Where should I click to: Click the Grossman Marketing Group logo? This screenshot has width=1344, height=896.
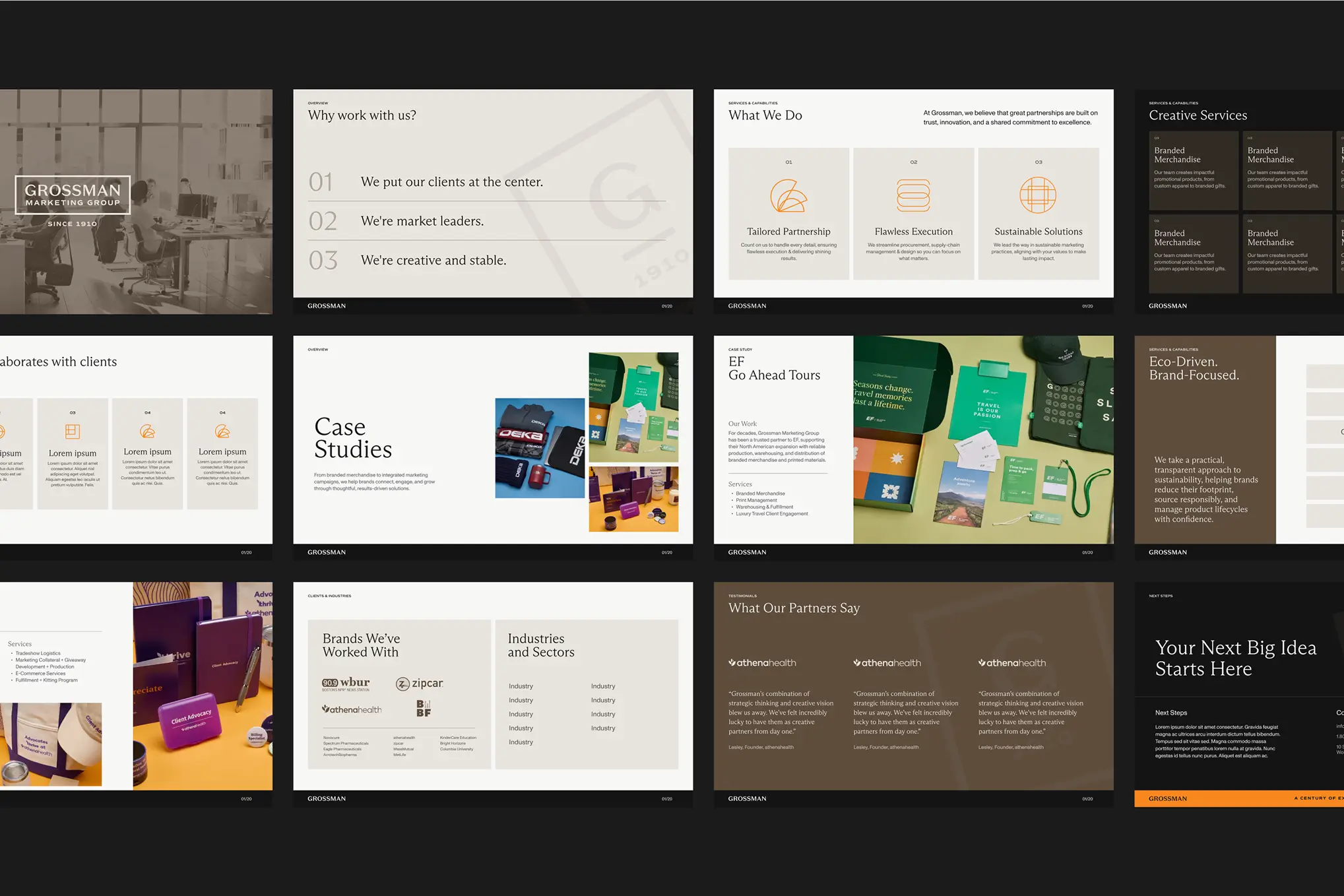[73, 195]
